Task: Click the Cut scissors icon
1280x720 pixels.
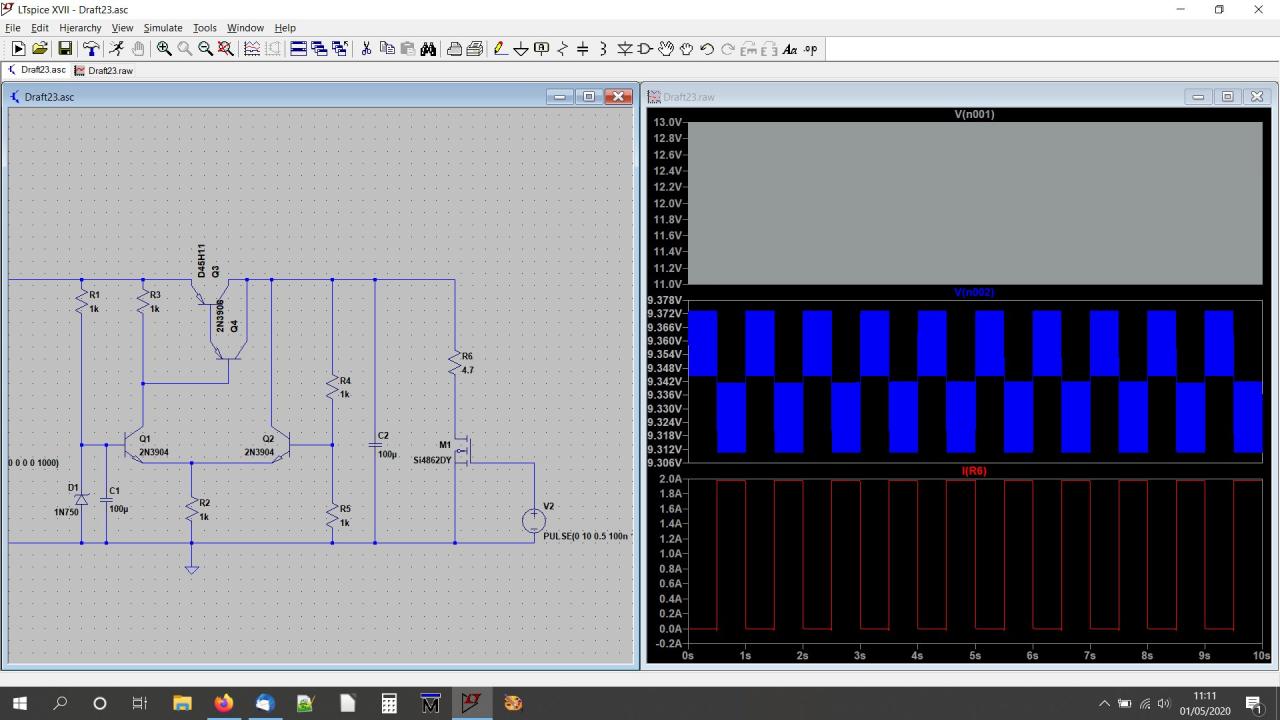Action: tap(366, 49)
